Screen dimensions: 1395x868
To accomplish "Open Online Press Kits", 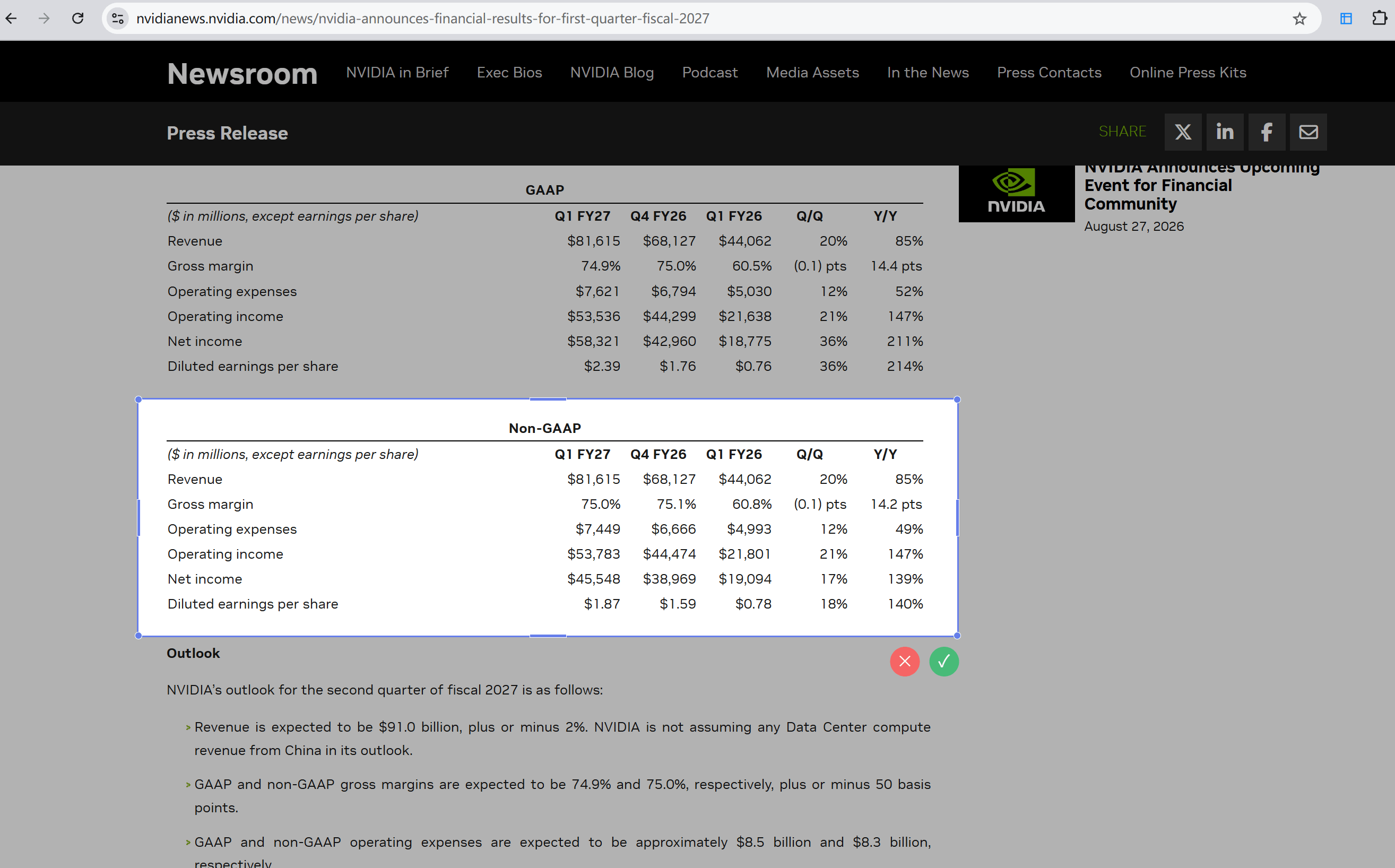I will pos(1188,72).
